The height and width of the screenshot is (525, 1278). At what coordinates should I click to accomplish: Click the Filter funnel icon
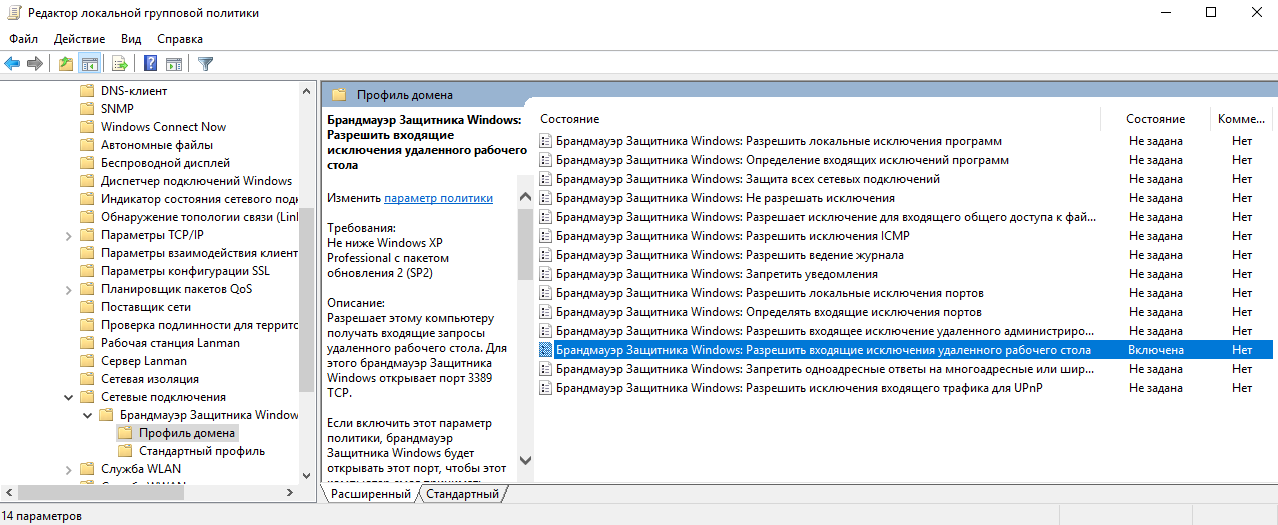pos(205,64)
